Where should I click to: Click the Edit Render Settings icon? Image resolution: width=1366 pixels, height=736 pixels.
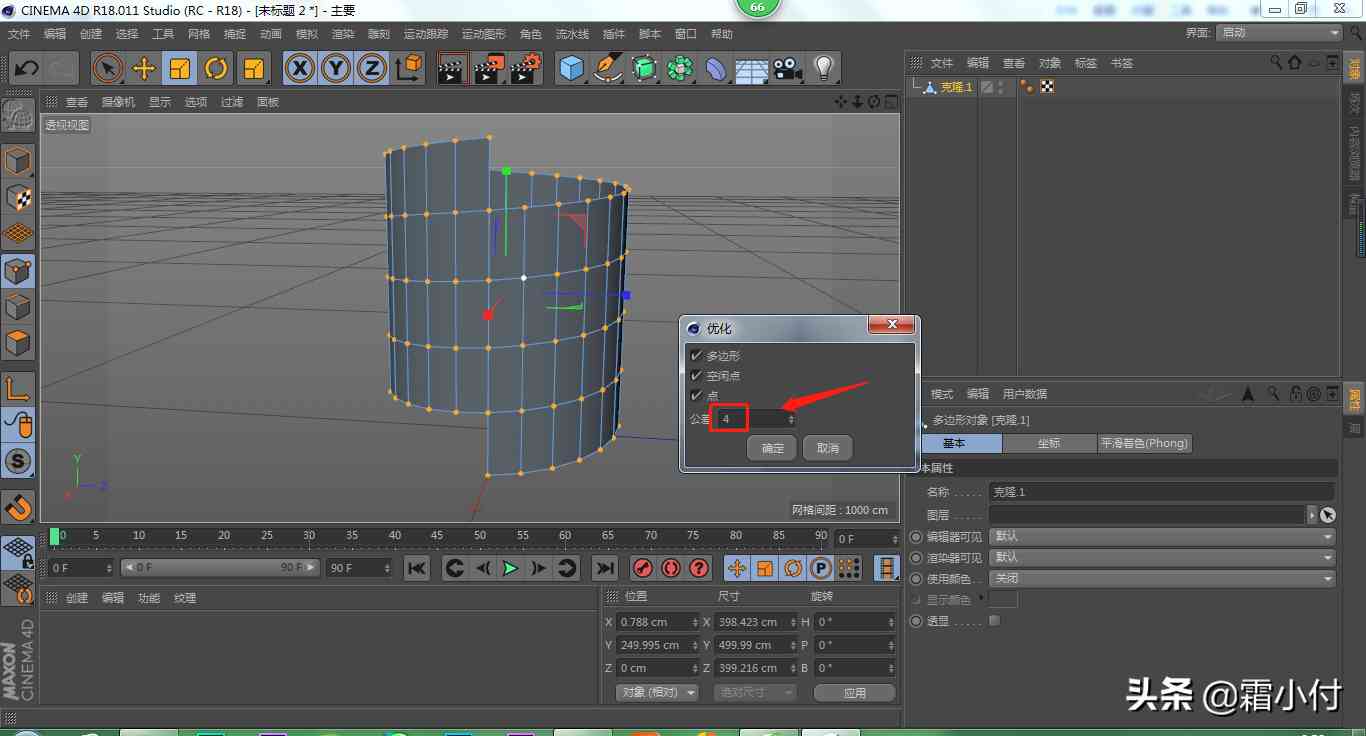click(x=525, y=69)
